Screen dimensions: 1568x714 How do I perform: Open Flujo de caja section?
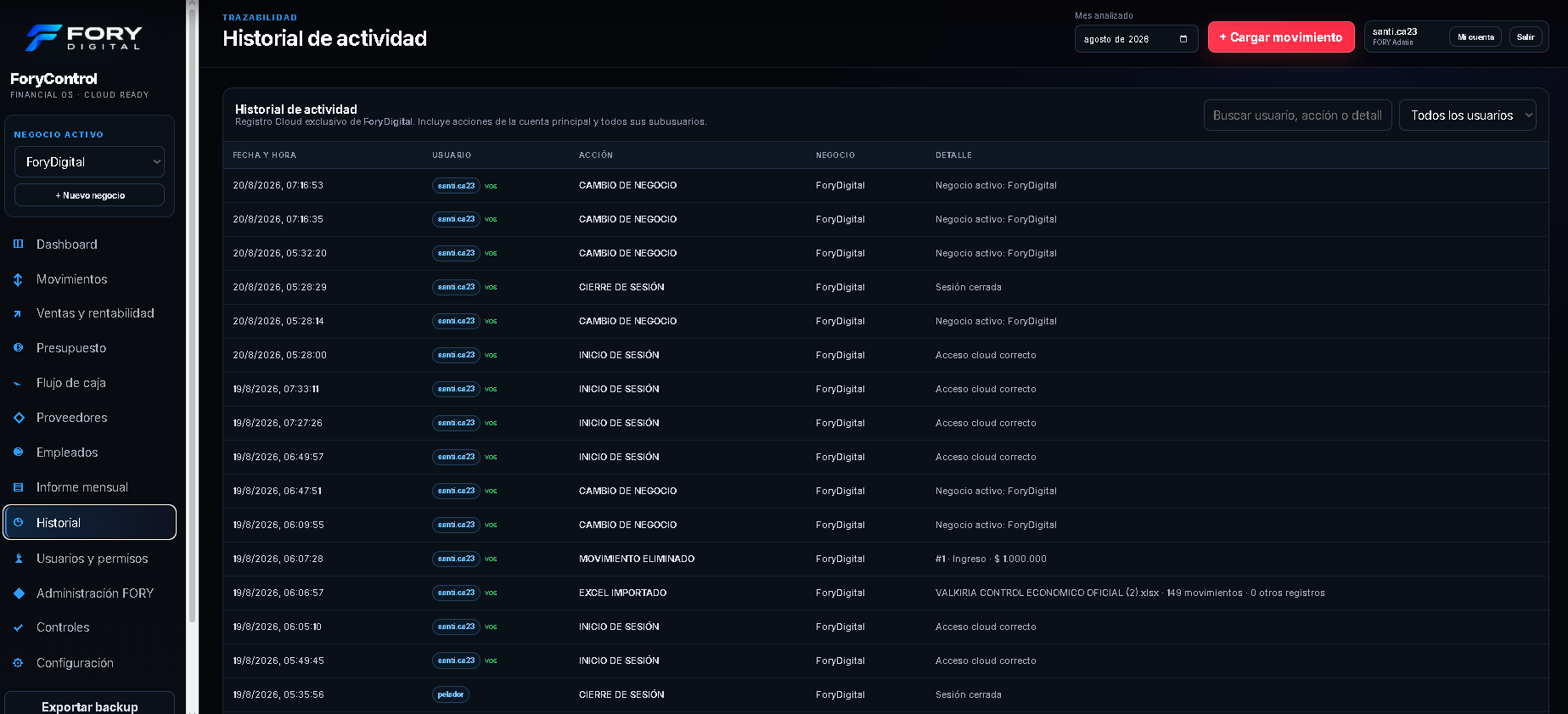[89, 383]
